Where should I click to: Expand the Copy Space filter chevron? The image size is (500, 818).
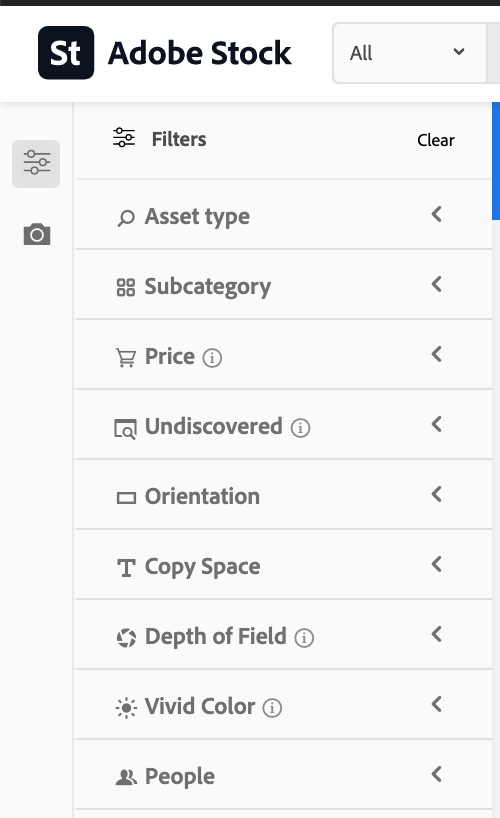coord(437,564)
